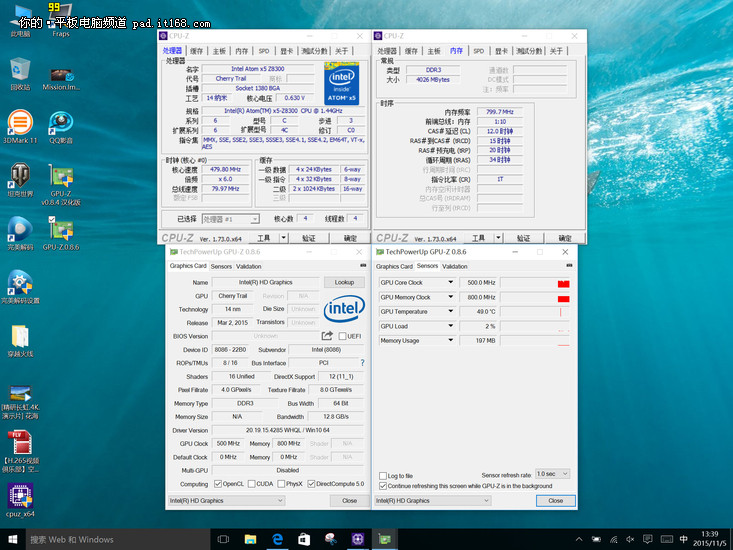Switch to GPU-Z via its taskbar icon

coord(385,539)
